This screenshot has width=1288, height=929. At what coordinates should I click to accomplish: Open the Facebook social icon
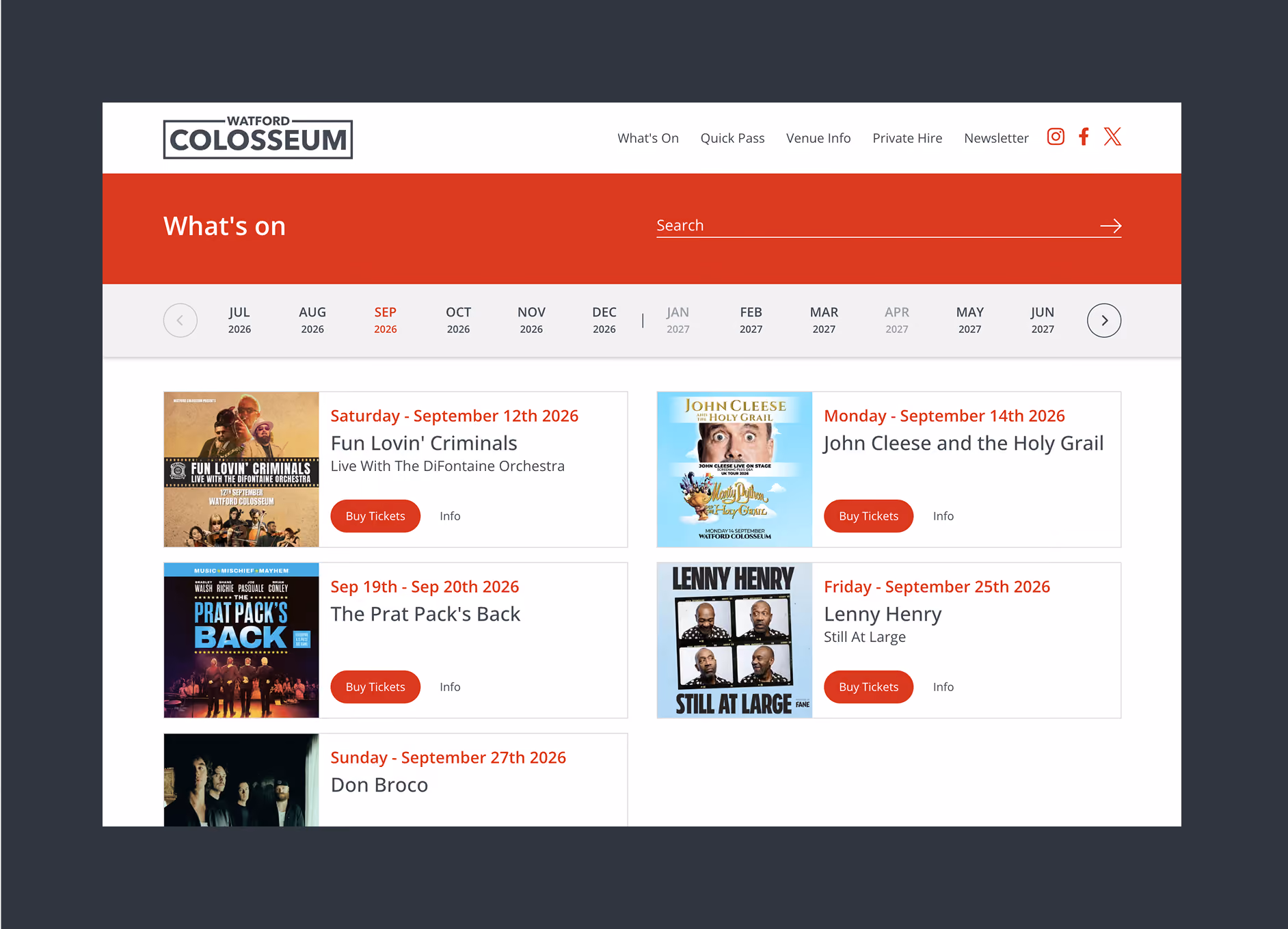[x=1084, y=137]
